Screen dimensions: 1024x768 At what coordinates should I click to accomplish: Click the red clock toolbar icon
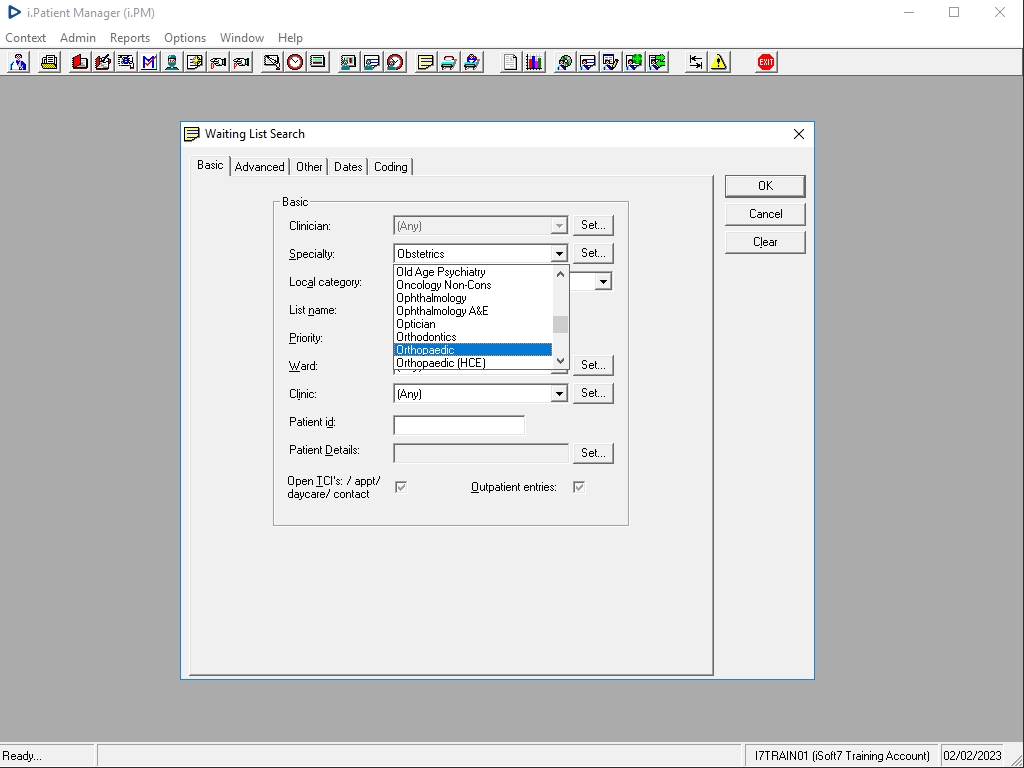[295, 62]
